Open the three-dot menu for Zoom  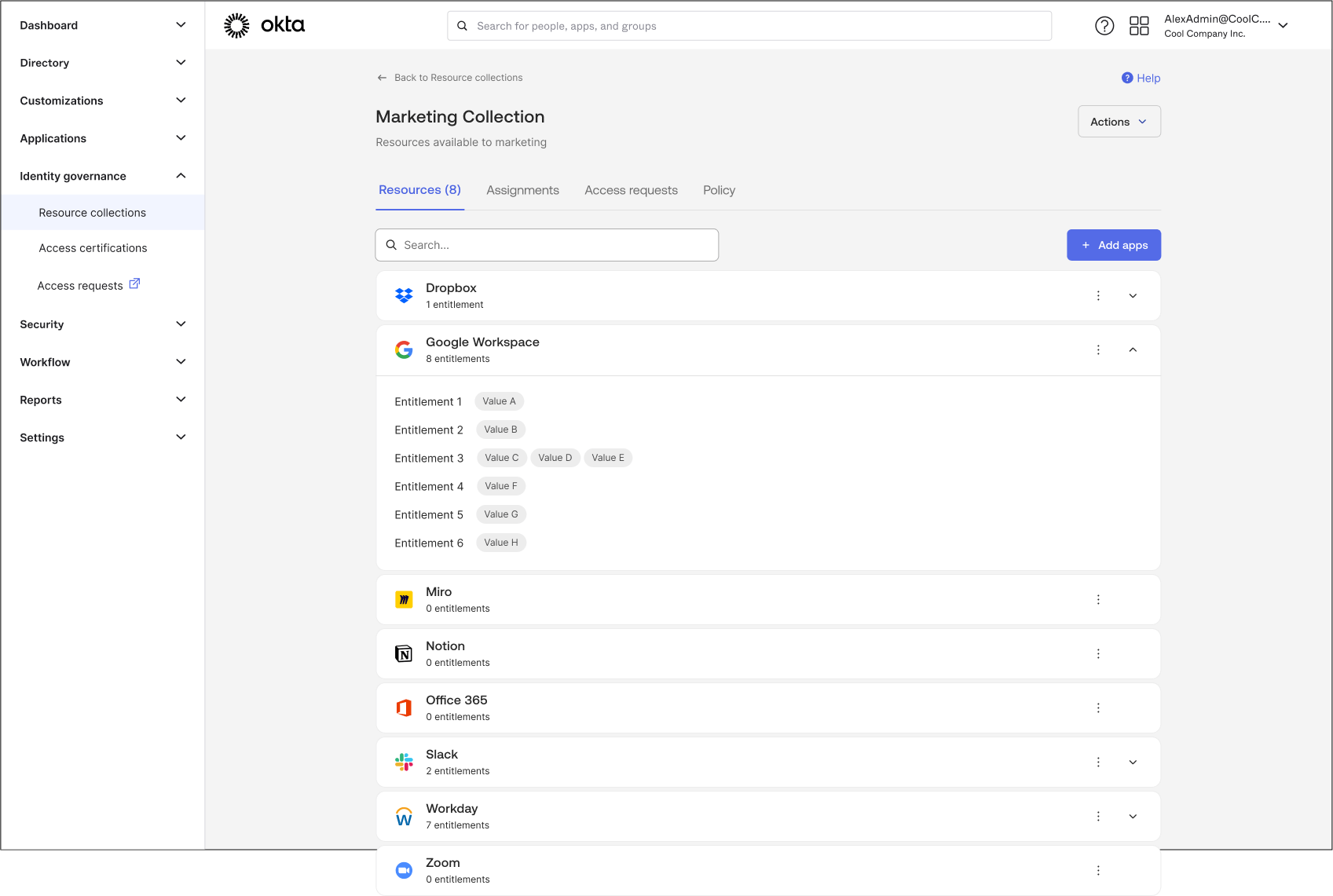(x=1098, y=870)
